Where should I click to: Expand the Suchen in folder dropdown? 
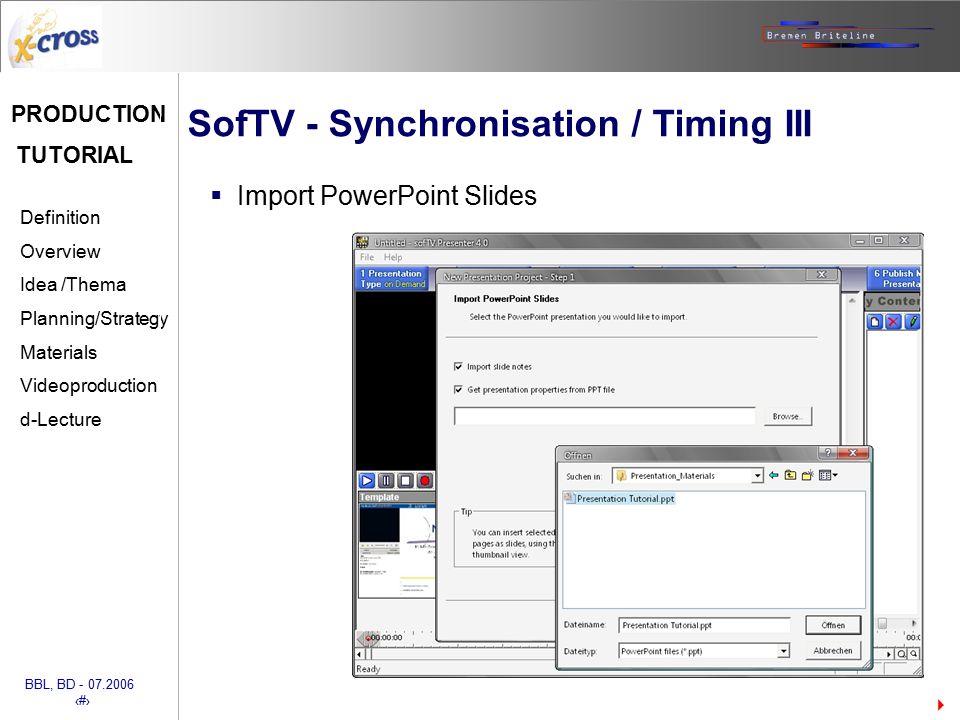tap(757, 476)
